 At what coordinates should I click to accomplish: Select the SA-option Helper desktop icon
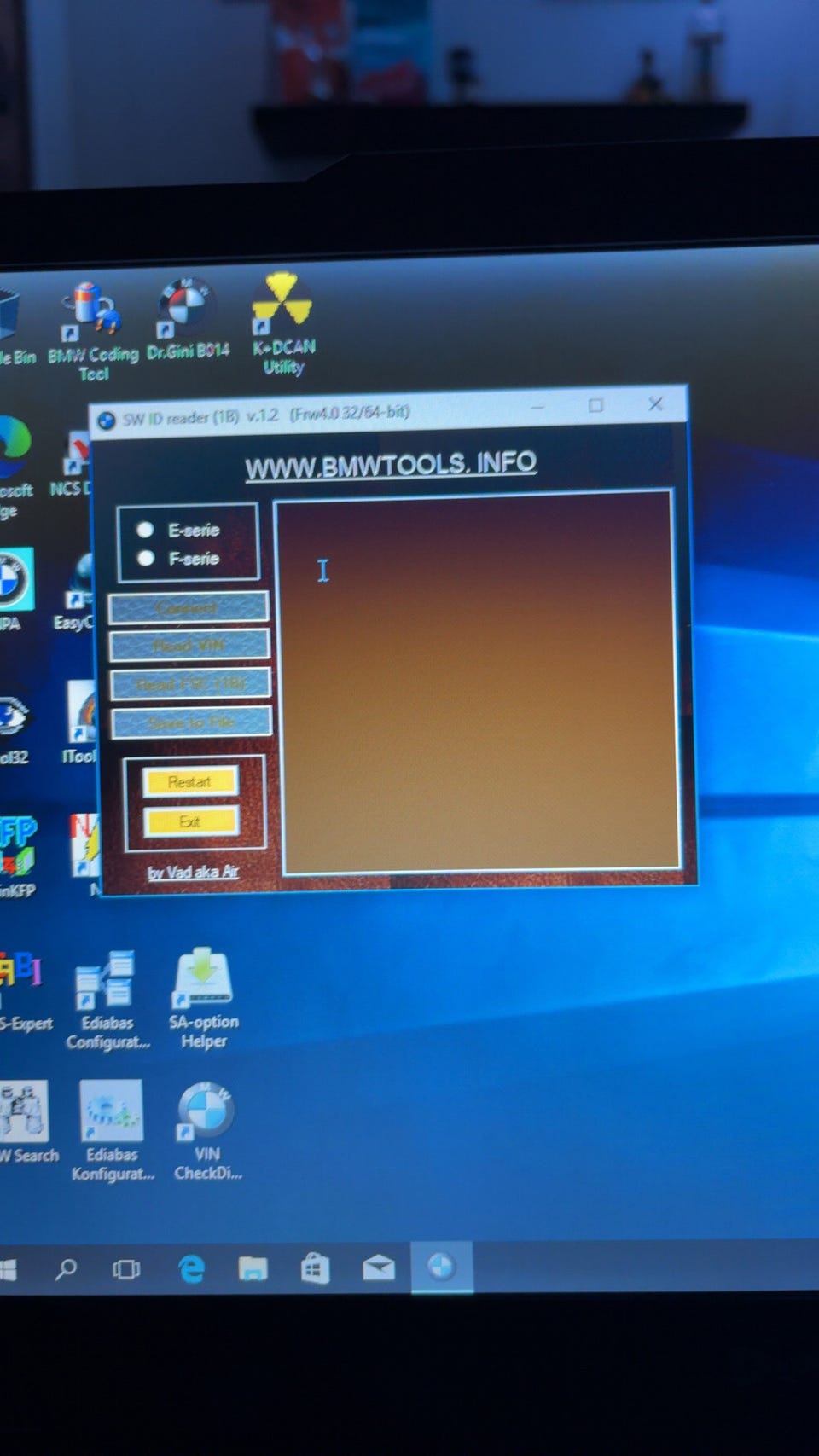(203, 996)
